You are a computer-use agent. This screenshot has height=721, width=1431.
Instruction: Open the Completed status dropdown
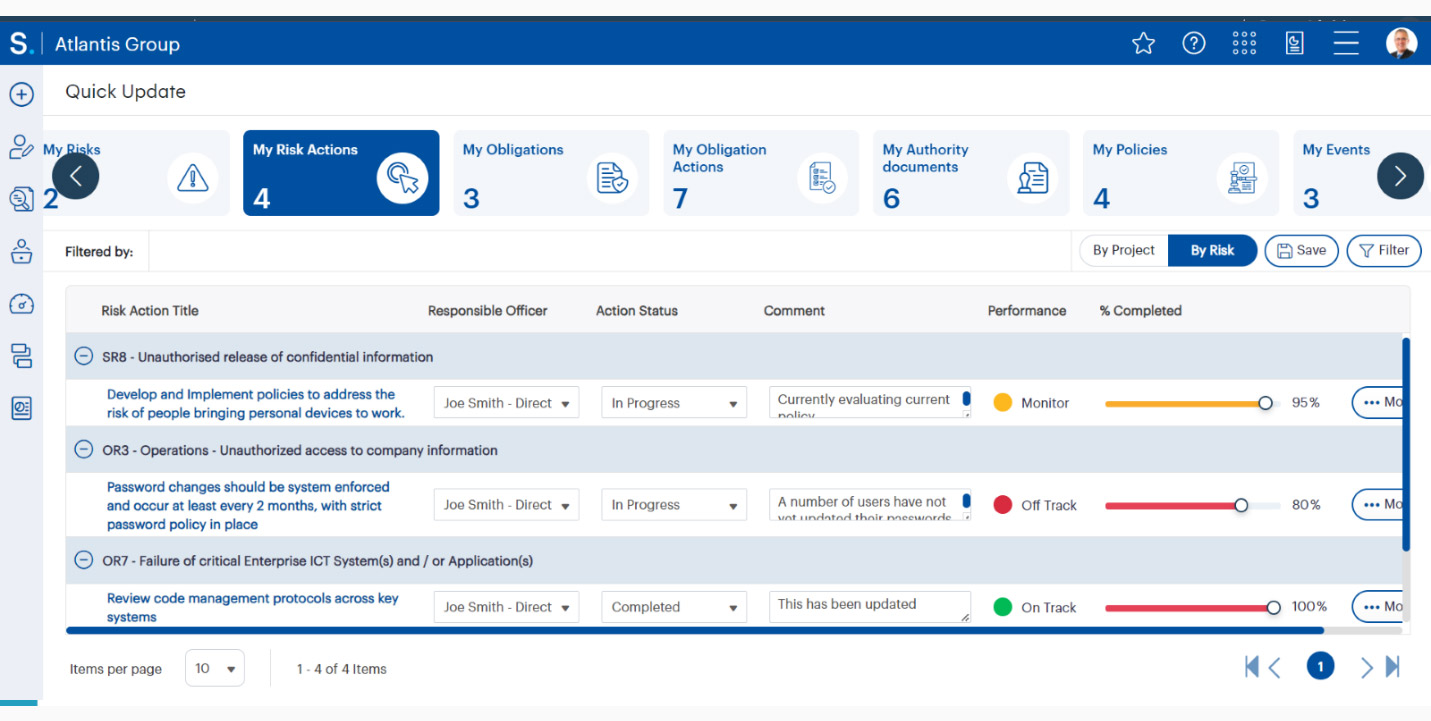674,607
